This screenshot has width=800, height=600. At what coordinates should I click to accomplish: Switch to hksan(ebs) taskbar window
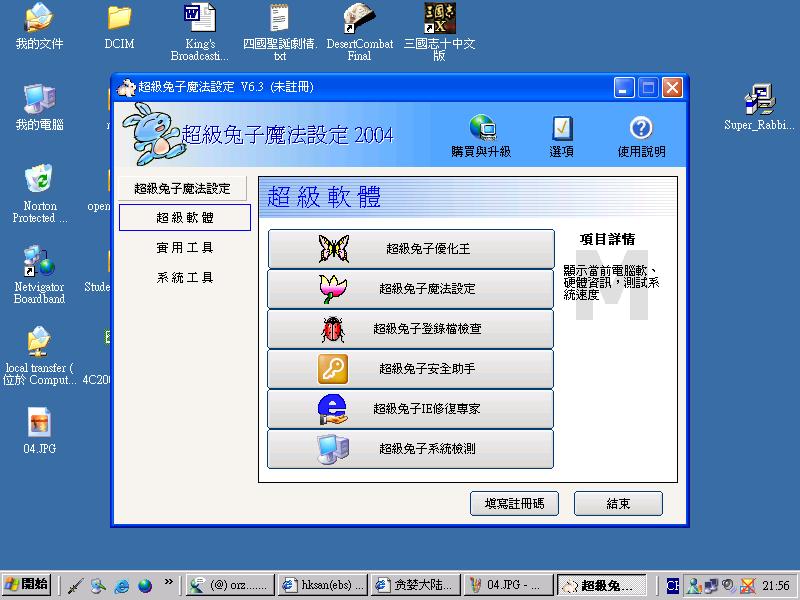coord(323,585)
